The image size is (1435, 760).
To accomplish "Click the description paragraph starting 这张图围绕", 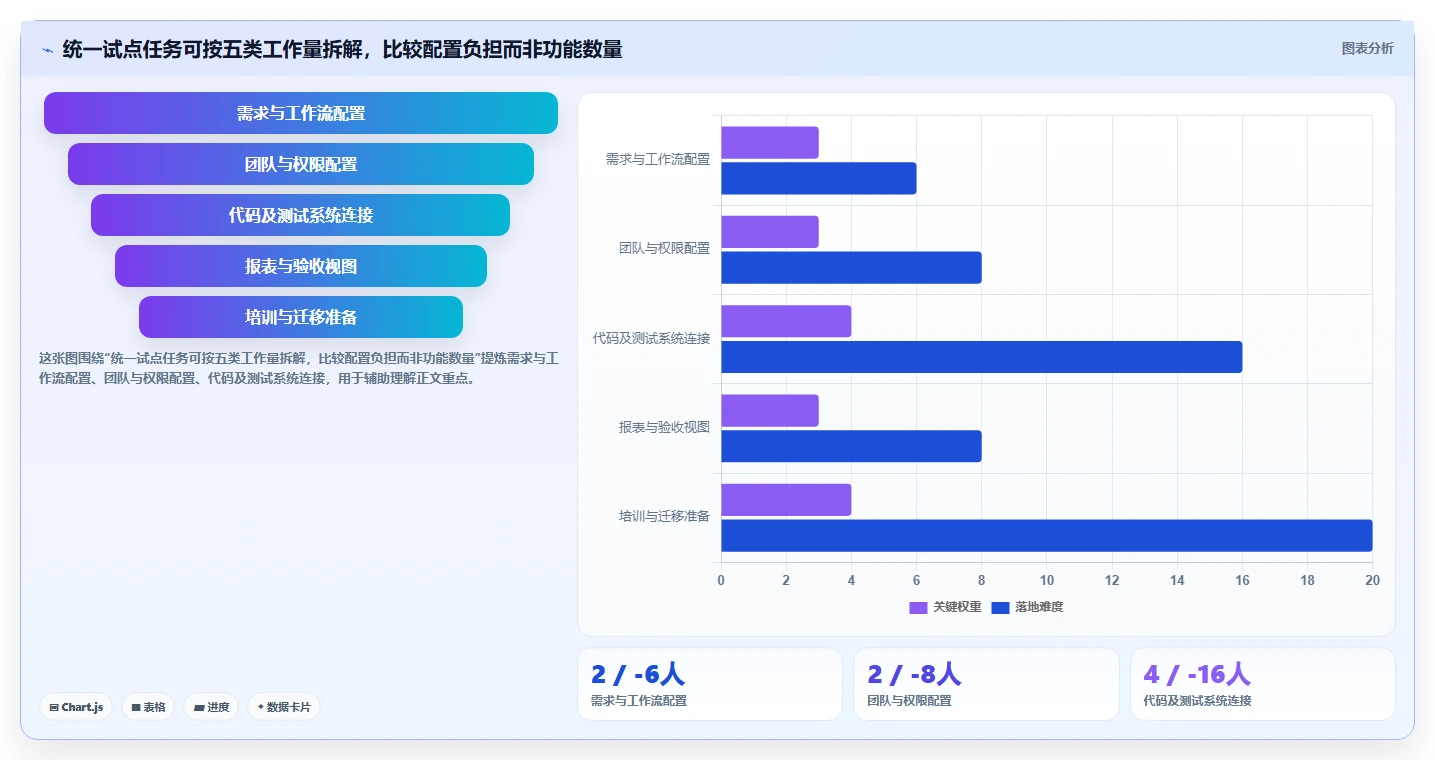I will pos(298,368).
